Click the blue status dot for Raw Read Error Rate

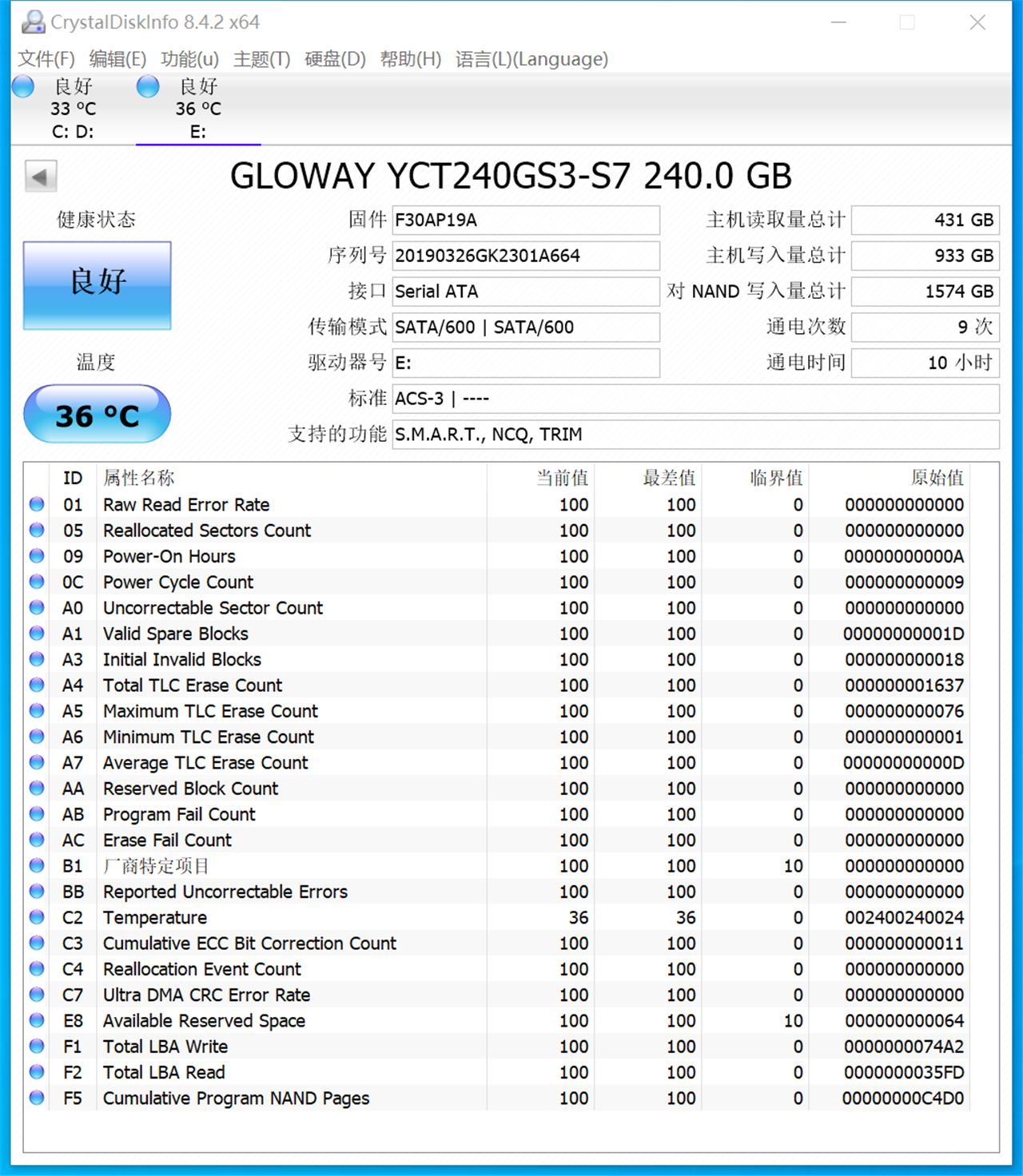pos(35,504)
